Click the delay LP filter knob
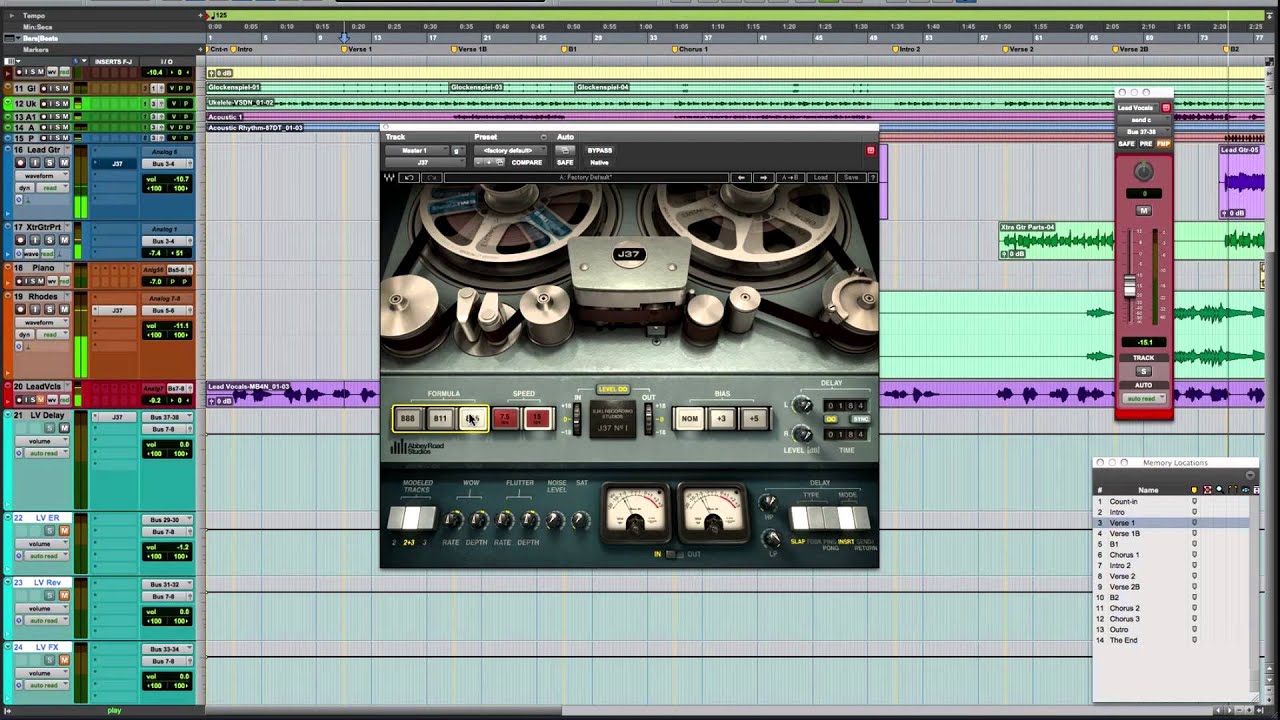This screenshot has width=1280, height=720. point(771,539)
